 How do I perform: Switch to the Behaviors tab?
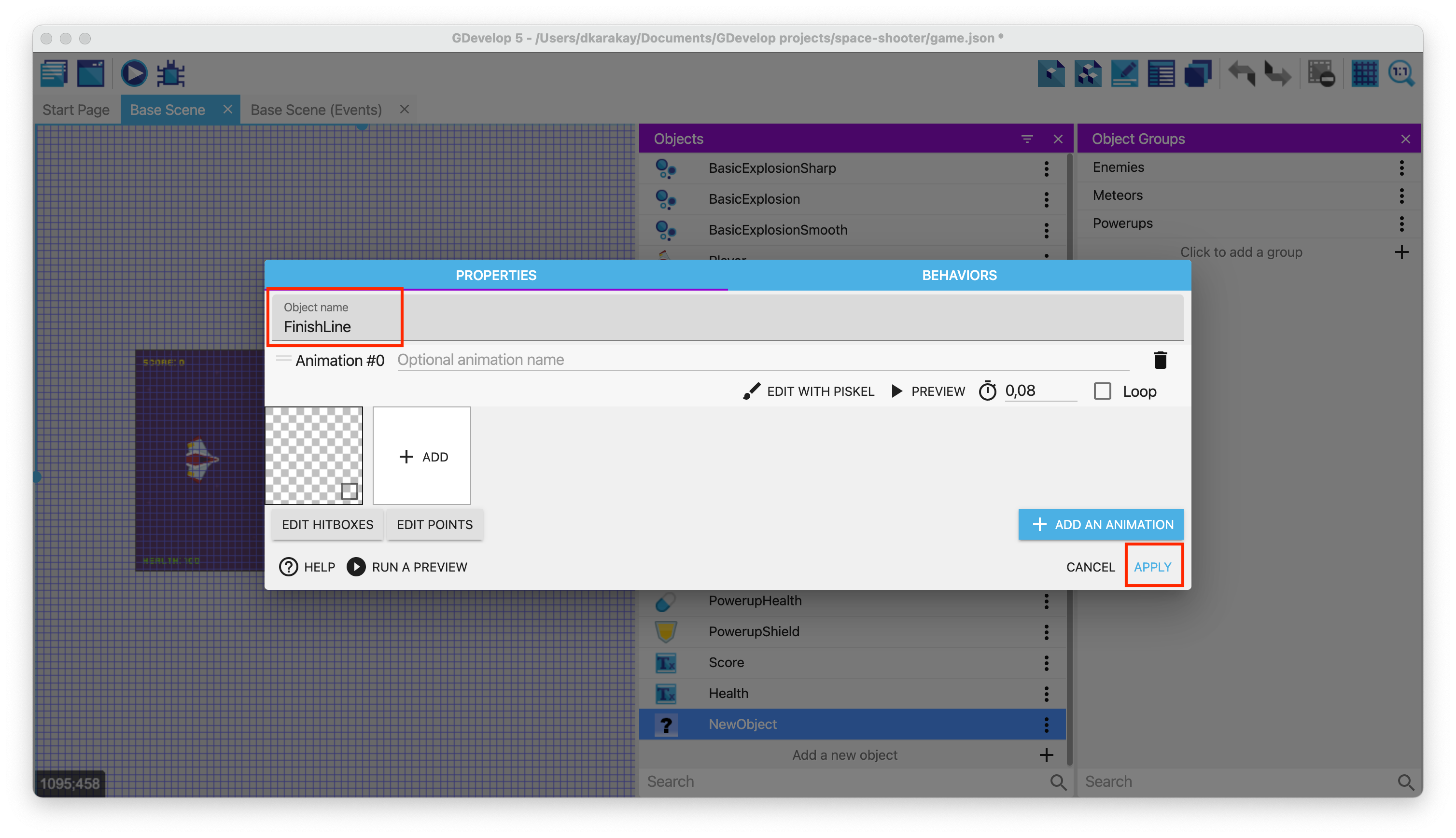click(x=959, y=275)
